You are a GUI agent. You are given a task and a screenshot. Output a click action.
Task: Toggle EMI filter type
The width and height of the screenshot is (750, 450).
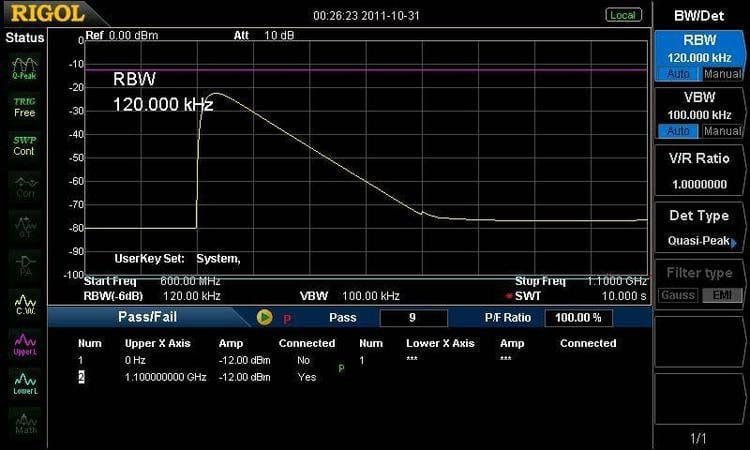pos(722,295)
